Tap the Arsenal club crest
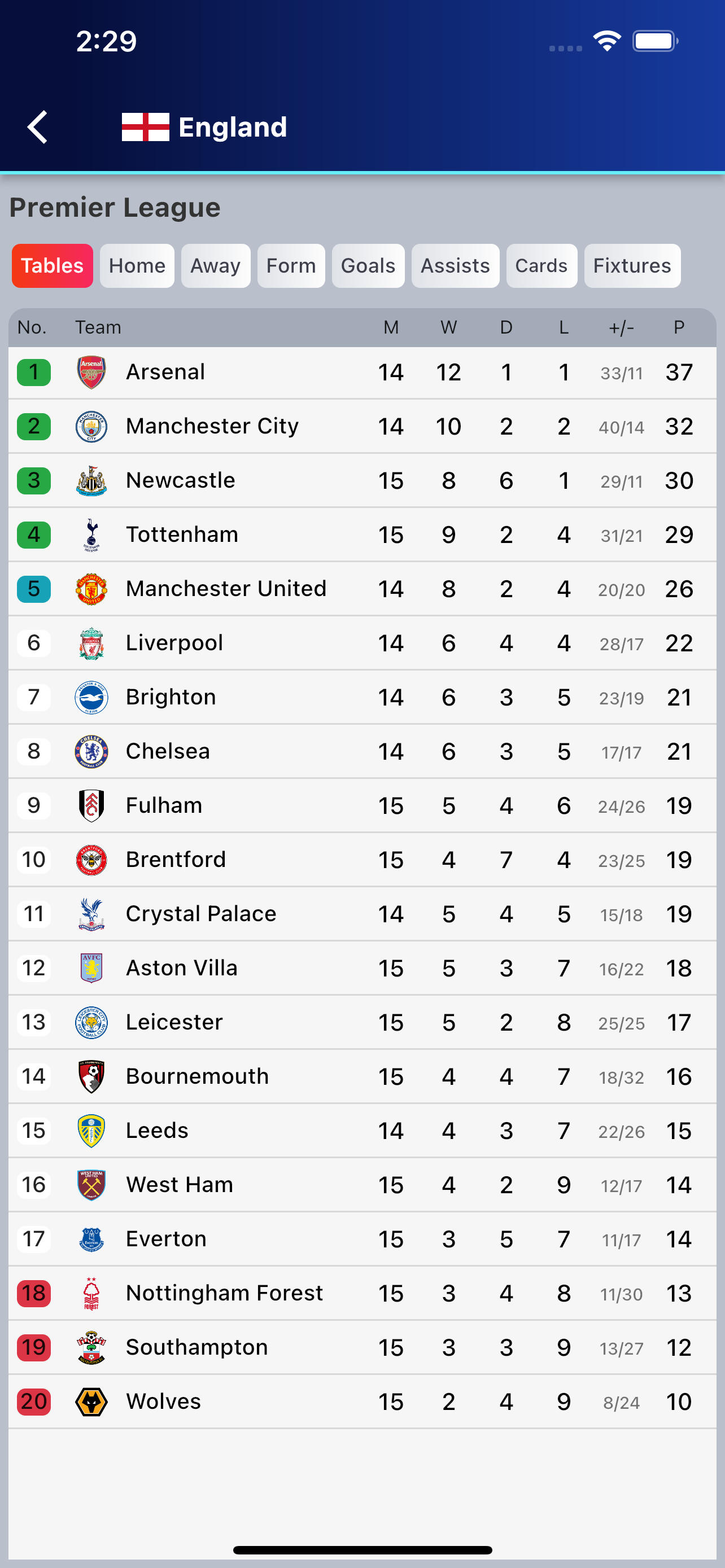 coord(91,373)
